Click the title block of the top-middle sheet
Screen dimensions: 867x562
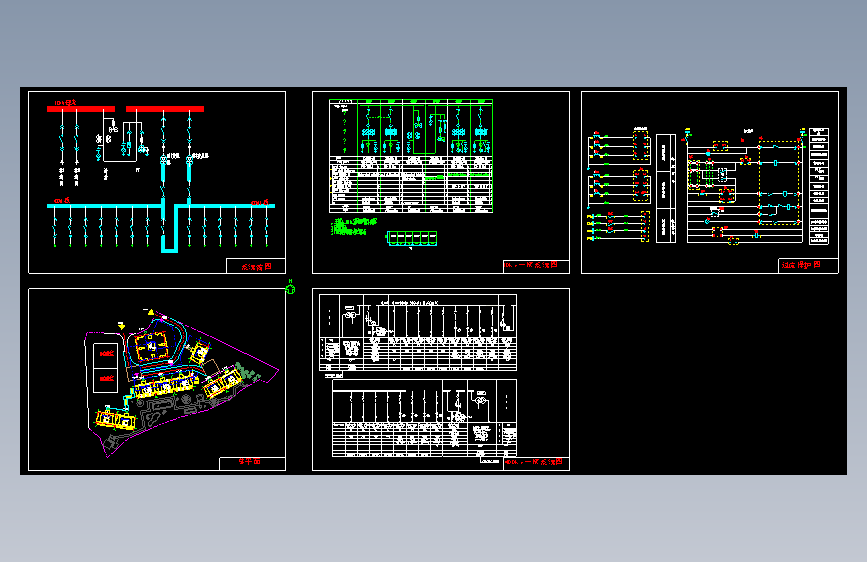coord(536,266)
